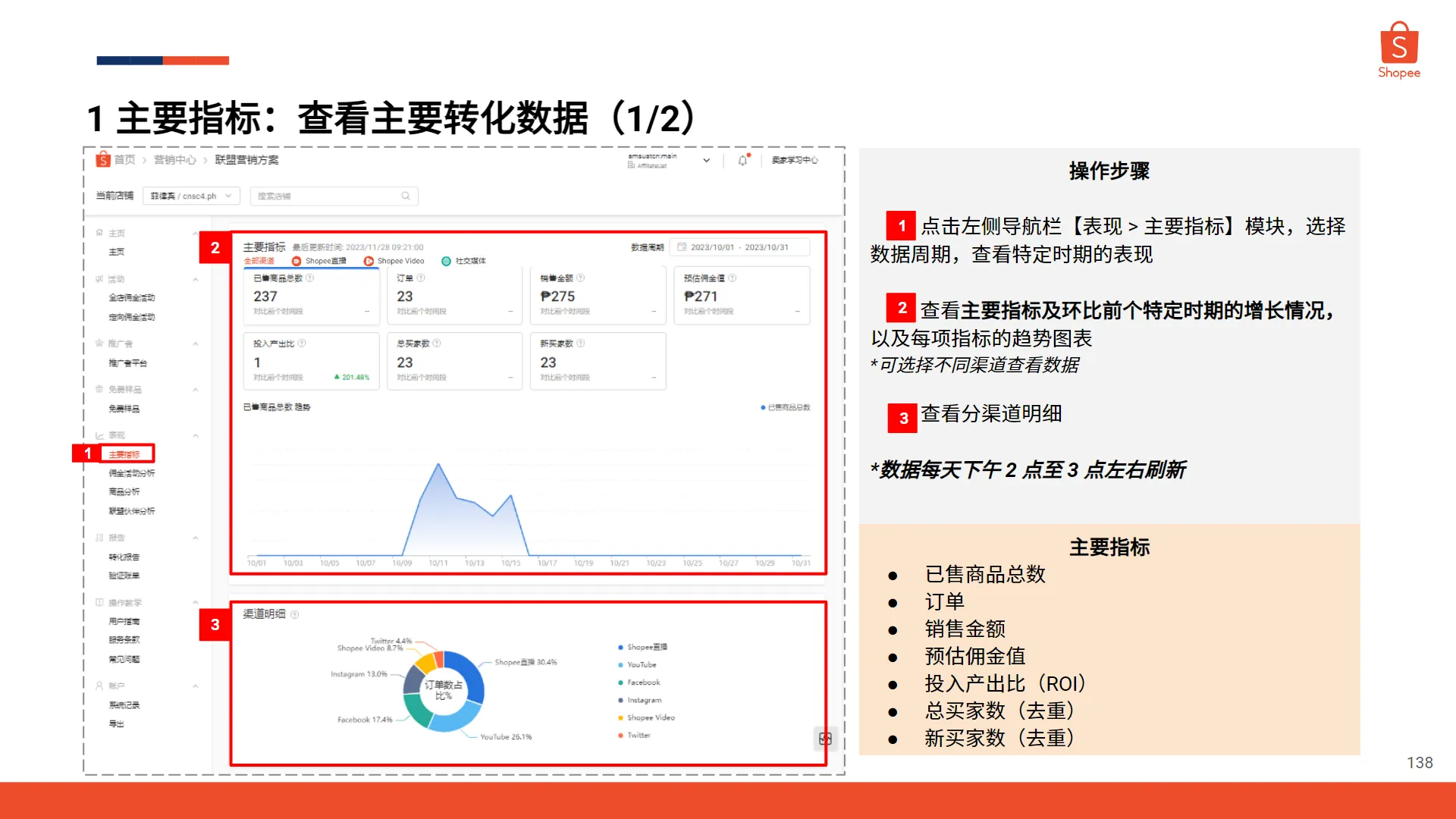Viewport: 1456px width, 819px height.
Task: Click the 社交媒体 channel icon
Action: 445,261
